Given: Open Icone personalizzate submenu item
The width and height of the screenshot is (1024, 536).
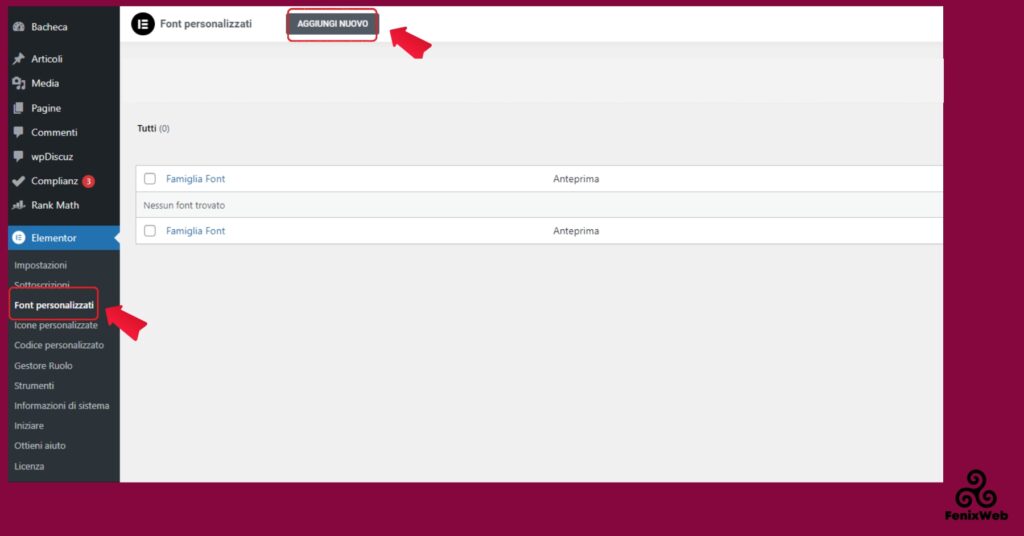Looking at the screenshot, I should click(x=56, y=325).
